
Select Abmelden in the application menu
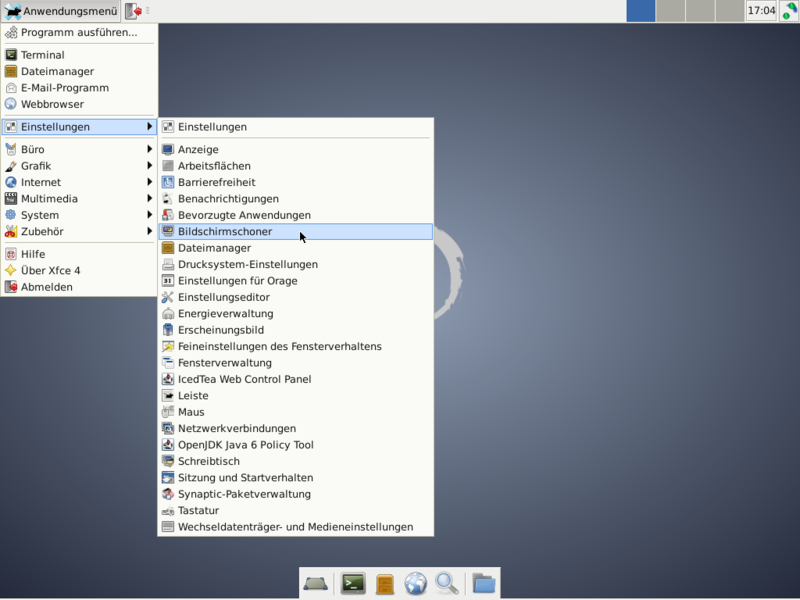tap(46, 287)
